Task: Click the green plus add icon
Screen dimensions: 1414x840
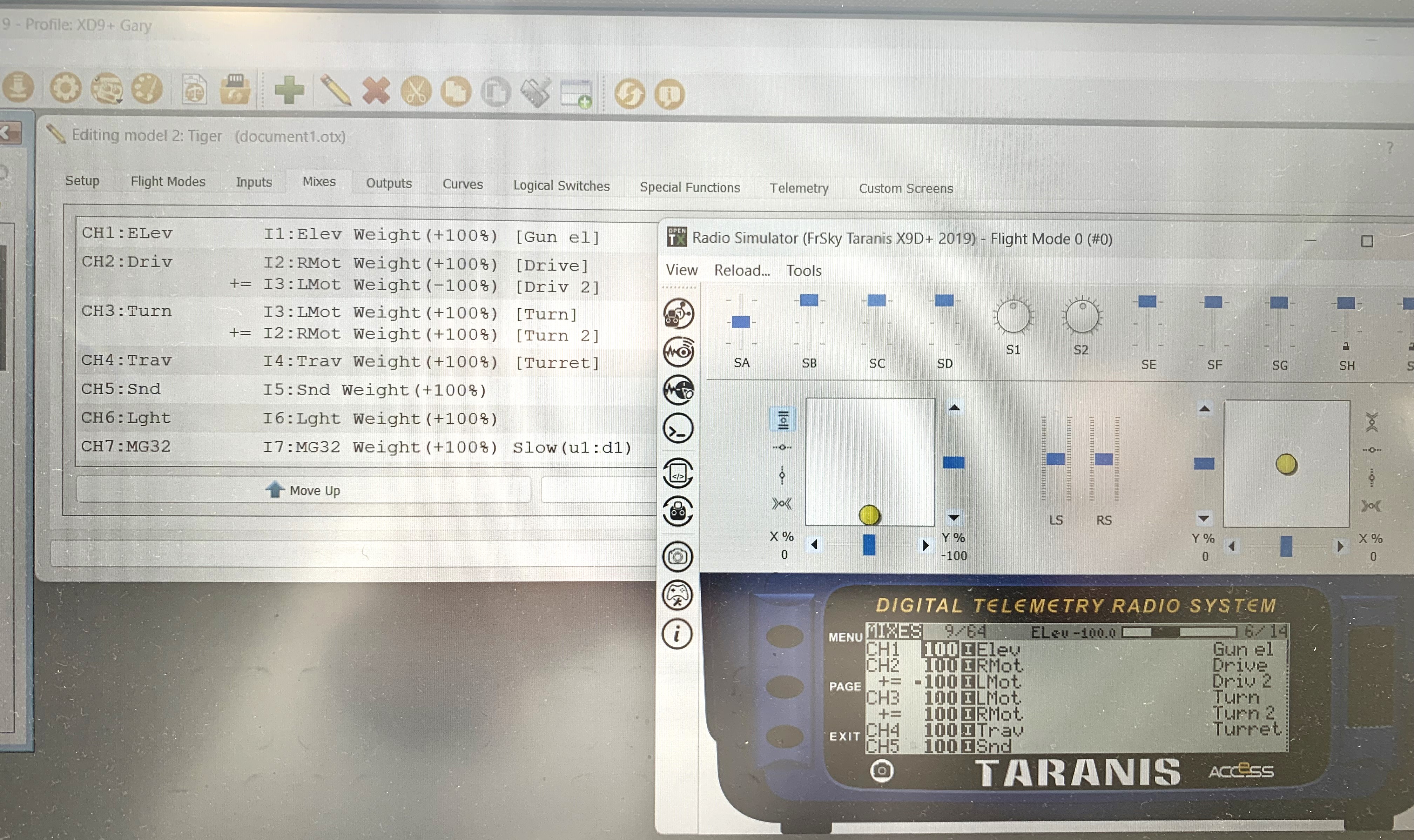Action: point(289,90)
